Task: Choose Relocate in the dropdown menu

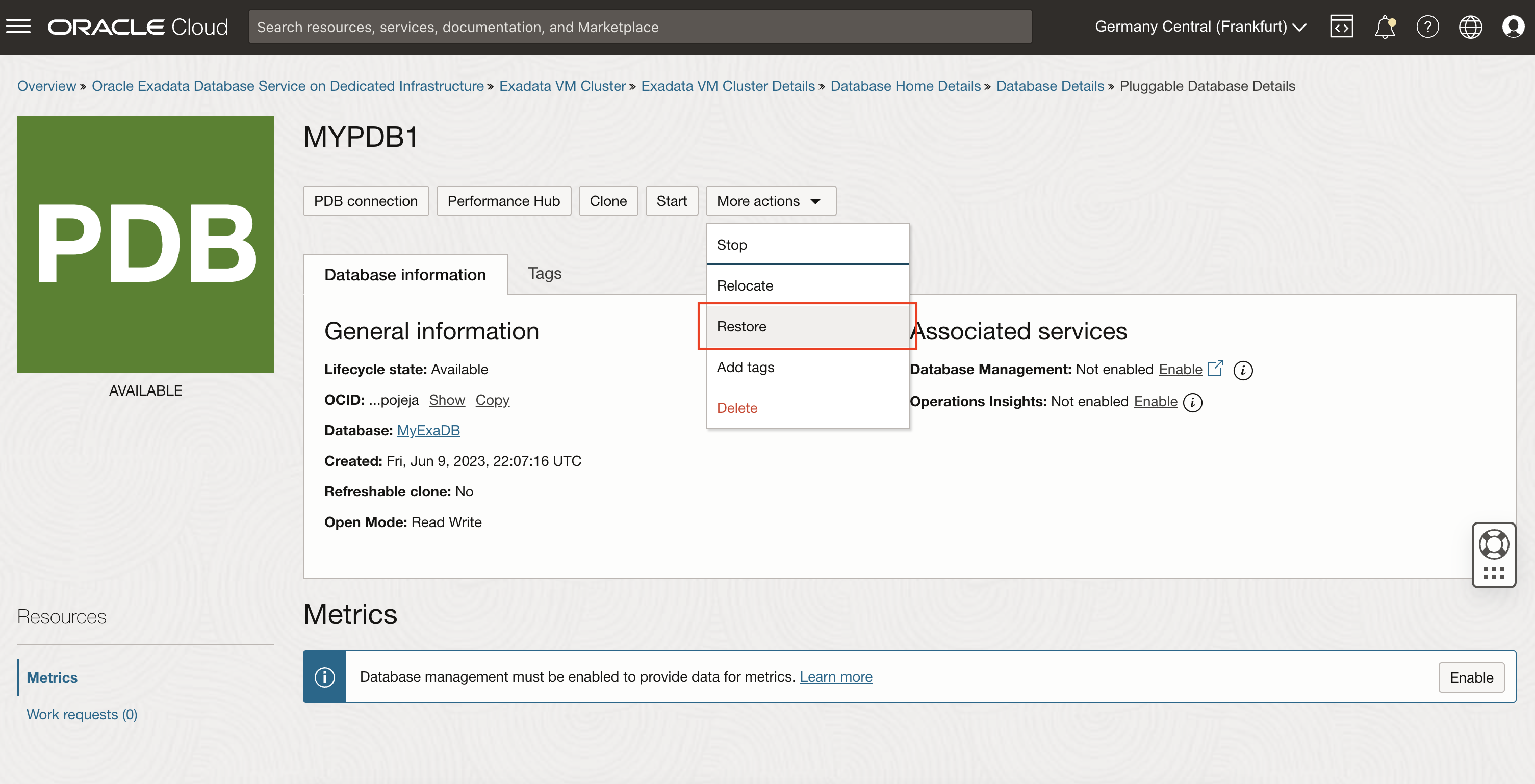Action: (745, 285)
